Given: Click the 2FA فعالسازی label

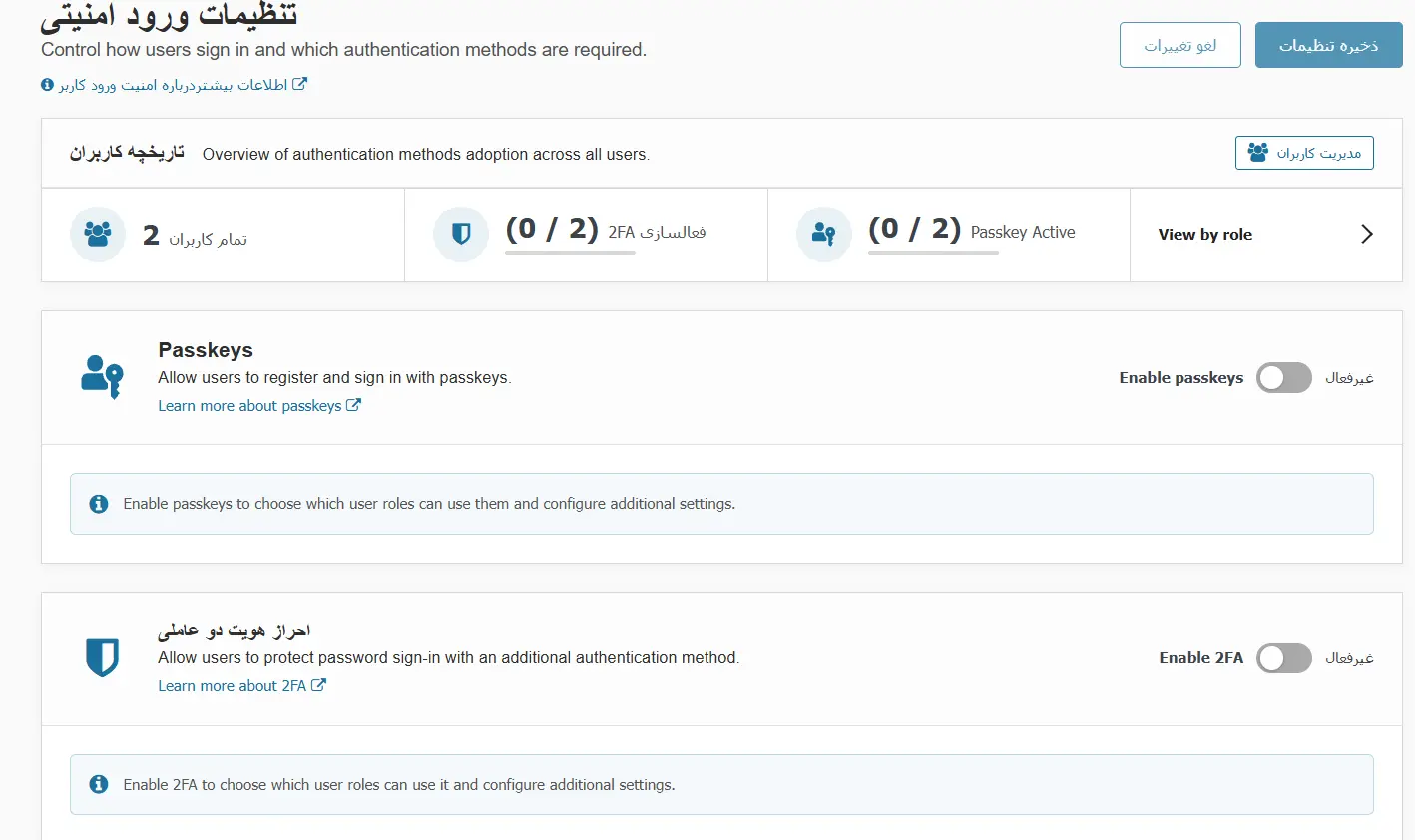Looking at the screenshot, I should tap(657, 232).
